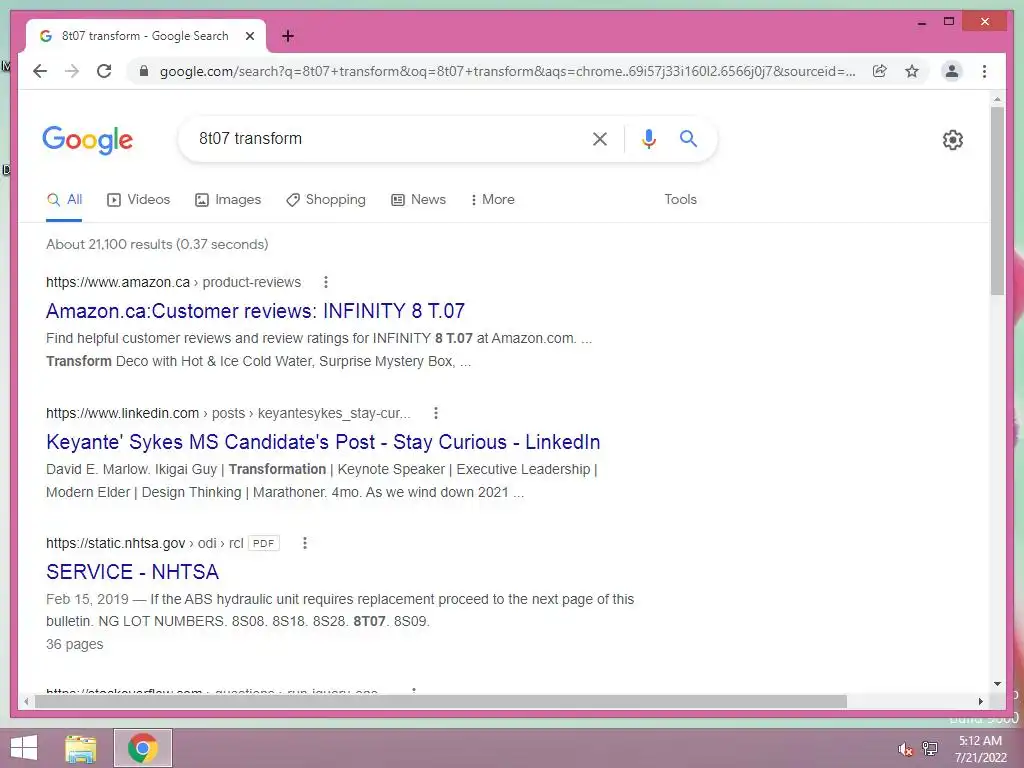
Task: Close the '8t07 transform' tab
Action: pyautogui.click(x=249, y=36)
